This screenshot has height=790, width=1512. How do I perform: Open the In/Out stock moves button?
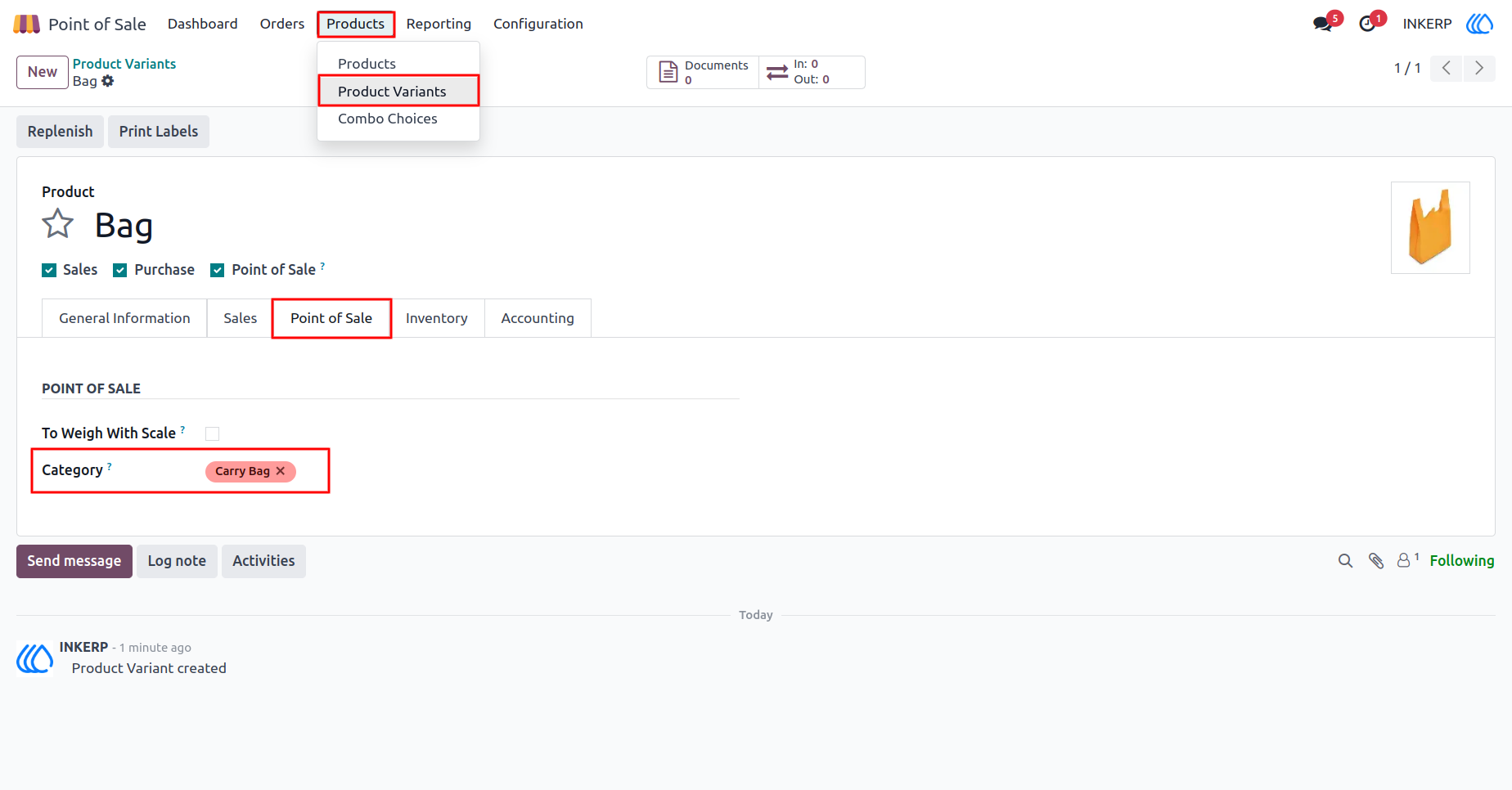click(x=812, y=72)
